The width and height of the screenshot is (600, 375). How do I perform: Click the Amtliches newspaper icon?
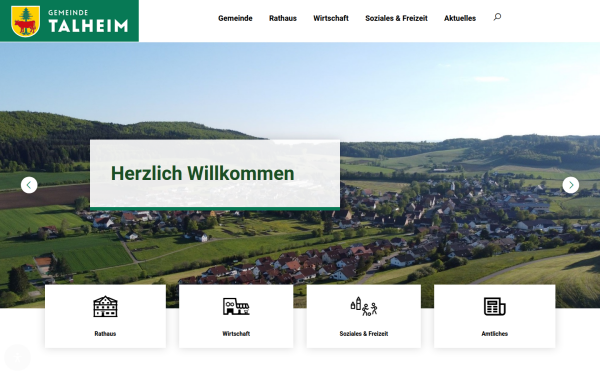tap(494, 307)
